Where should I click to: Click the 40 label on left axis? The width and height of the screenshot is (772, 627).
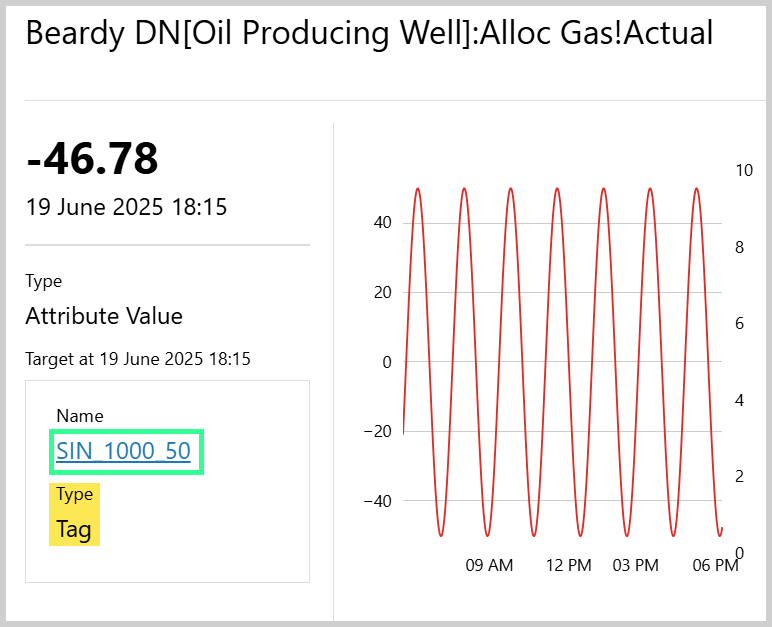(x=382, y=223)
